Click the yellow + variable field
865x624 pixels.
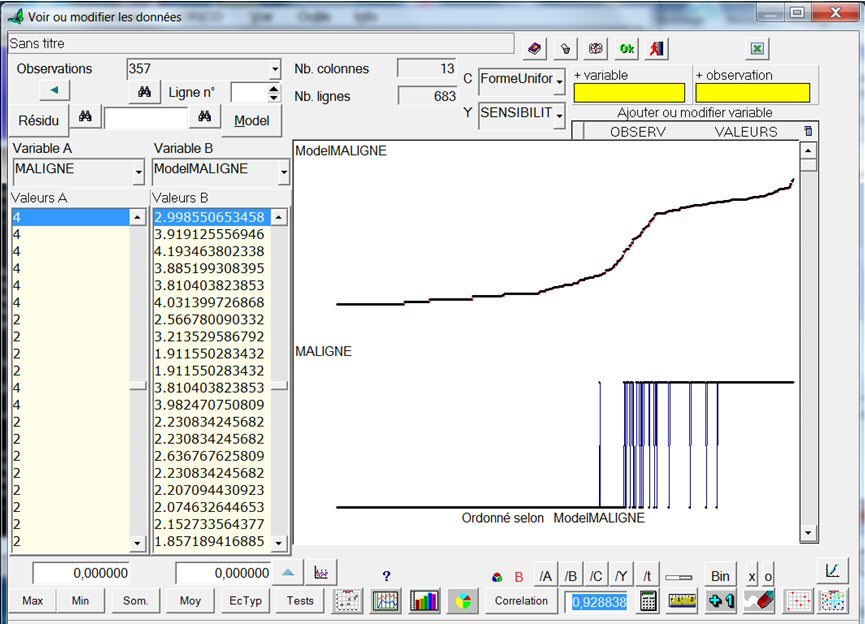click(629, 93)
